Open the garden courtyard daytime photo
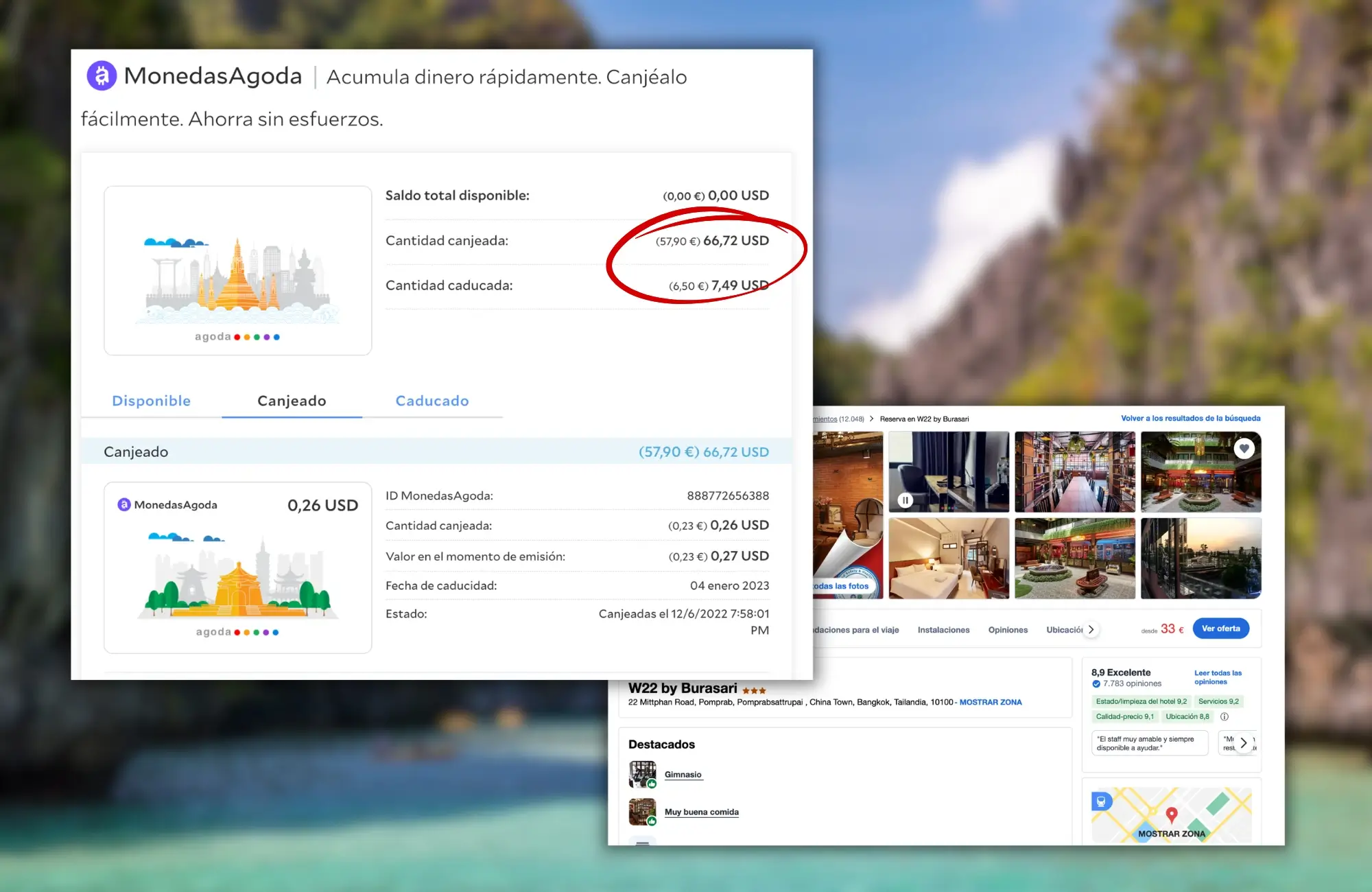The height and width of the screenshot is (892, 1372). (1075, 558)
